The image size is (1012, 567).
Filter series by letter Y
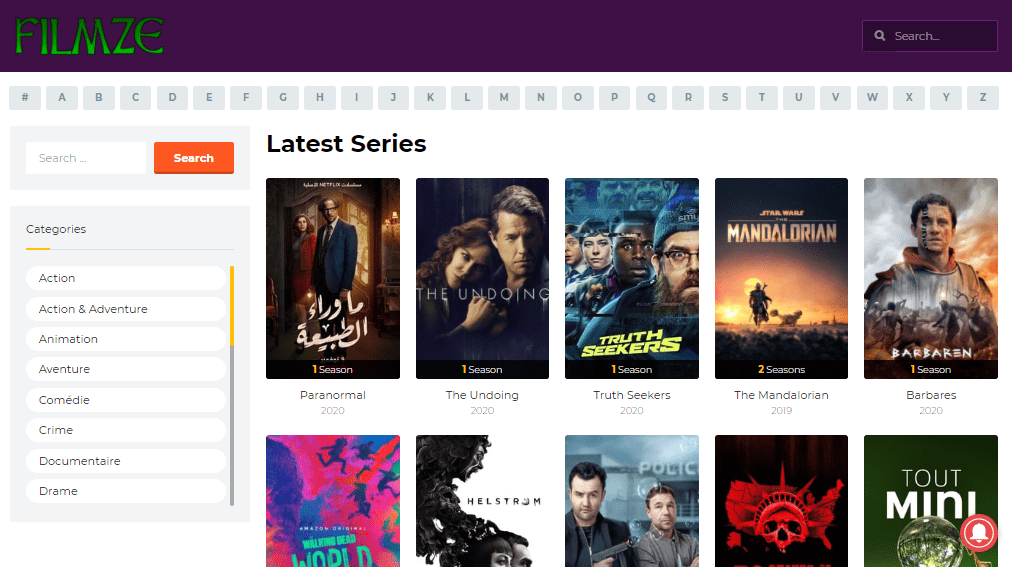pyautogui.click(x=946, y=97)
